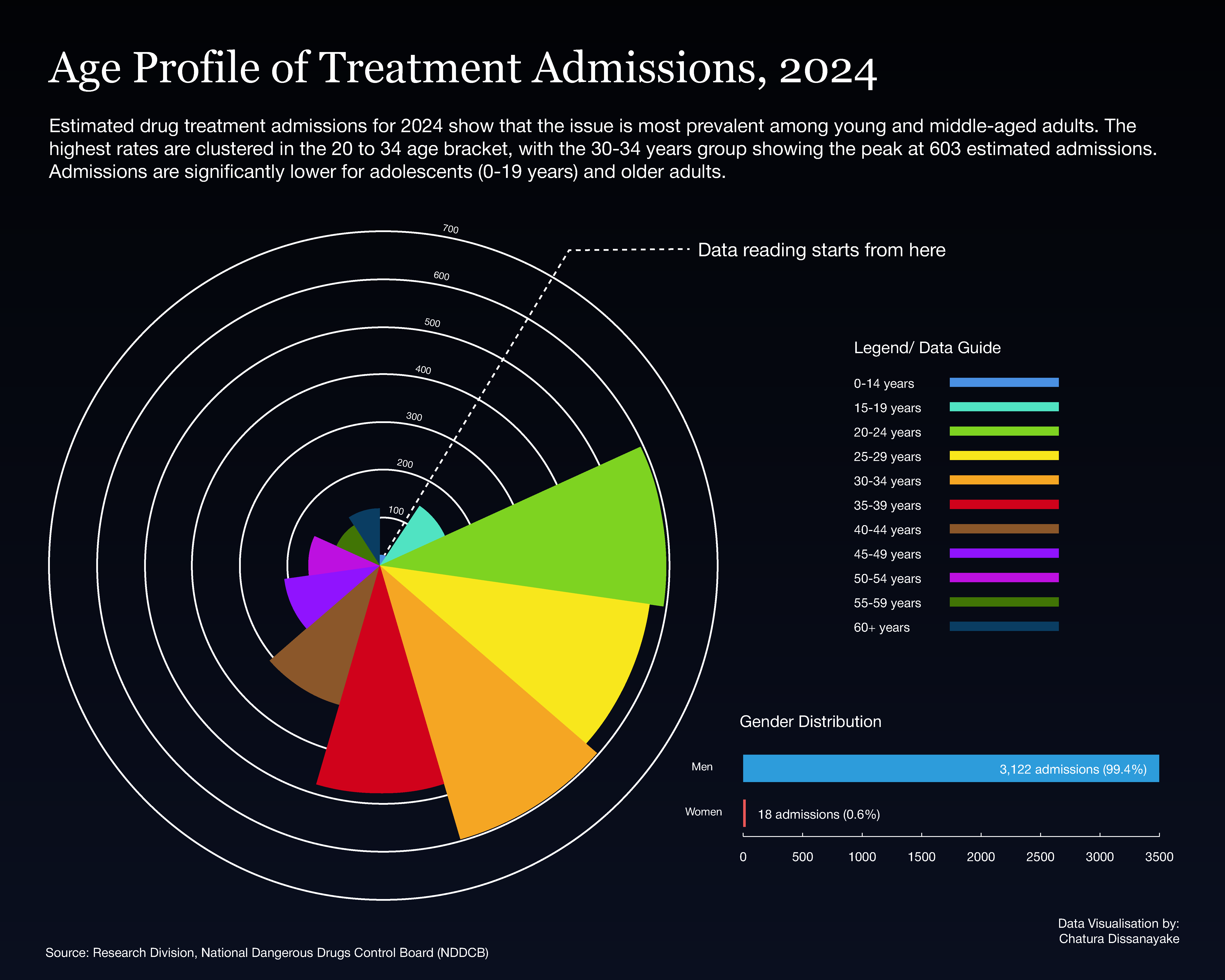Click the '600' radial ring label

442,276
